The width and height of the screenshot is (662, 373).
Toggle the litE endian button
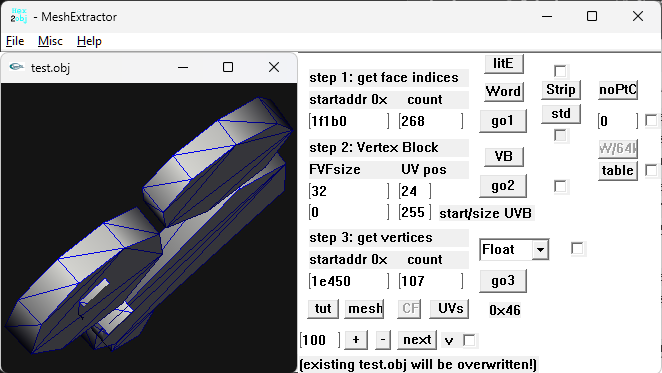point(504,64)
